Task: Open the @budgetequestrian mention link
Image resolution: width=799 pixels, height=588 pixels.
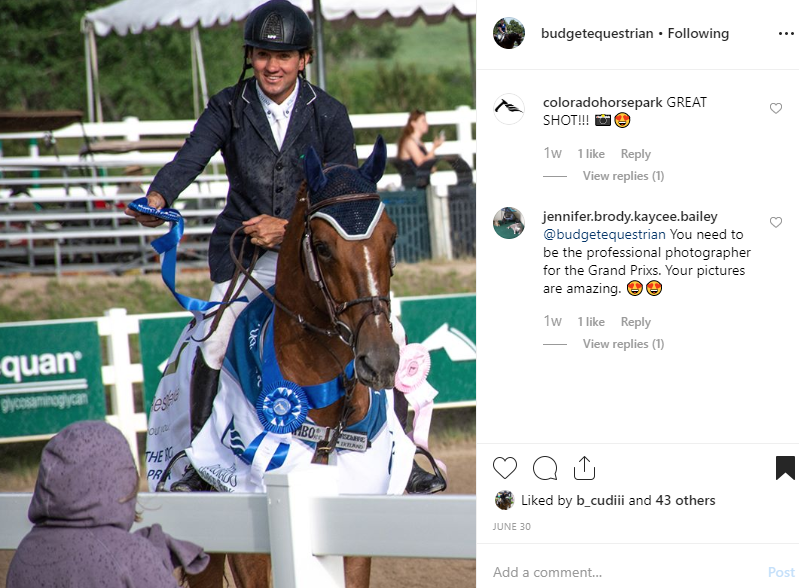Action: [604, 234]
